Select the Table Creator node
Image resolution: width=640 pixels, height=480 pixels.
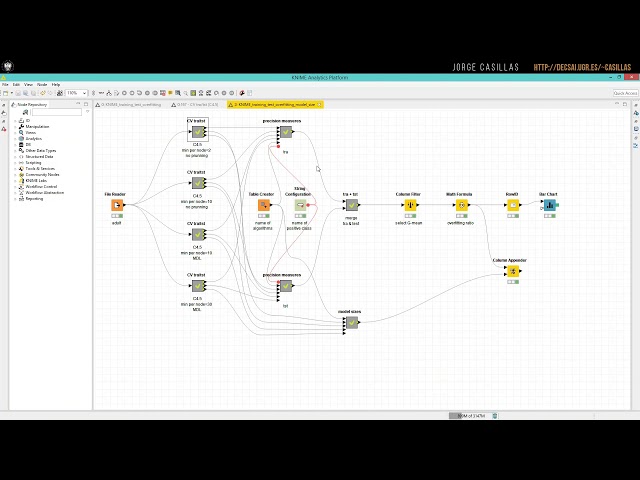(264, 205)
